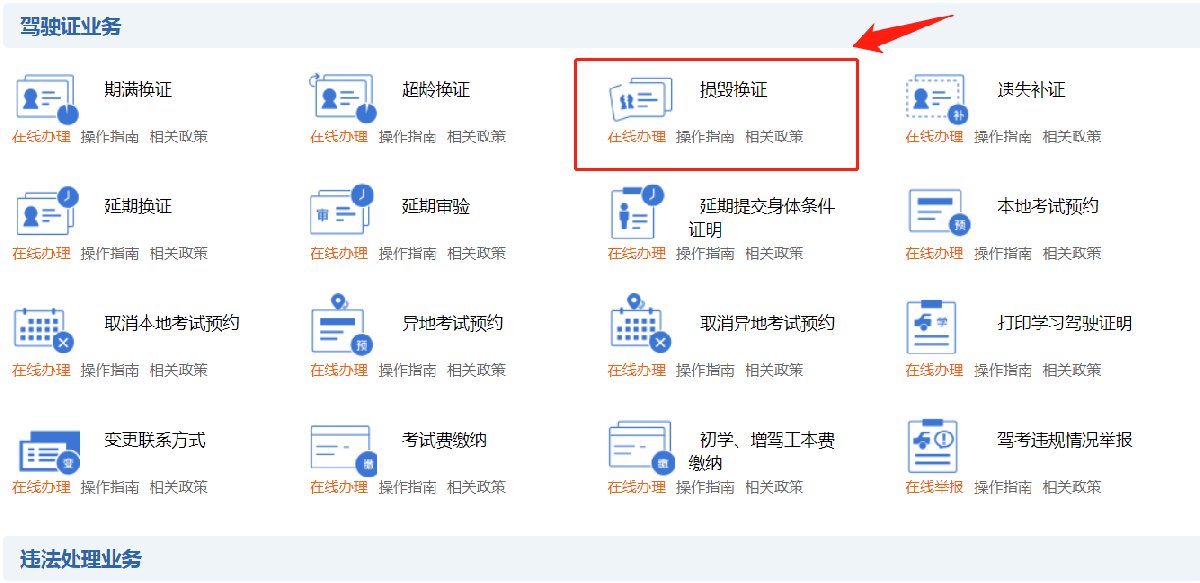Open 操作指南 under 考试费缴纳
Viewport: 1200px width, 583px height.
tap(407, 488)
